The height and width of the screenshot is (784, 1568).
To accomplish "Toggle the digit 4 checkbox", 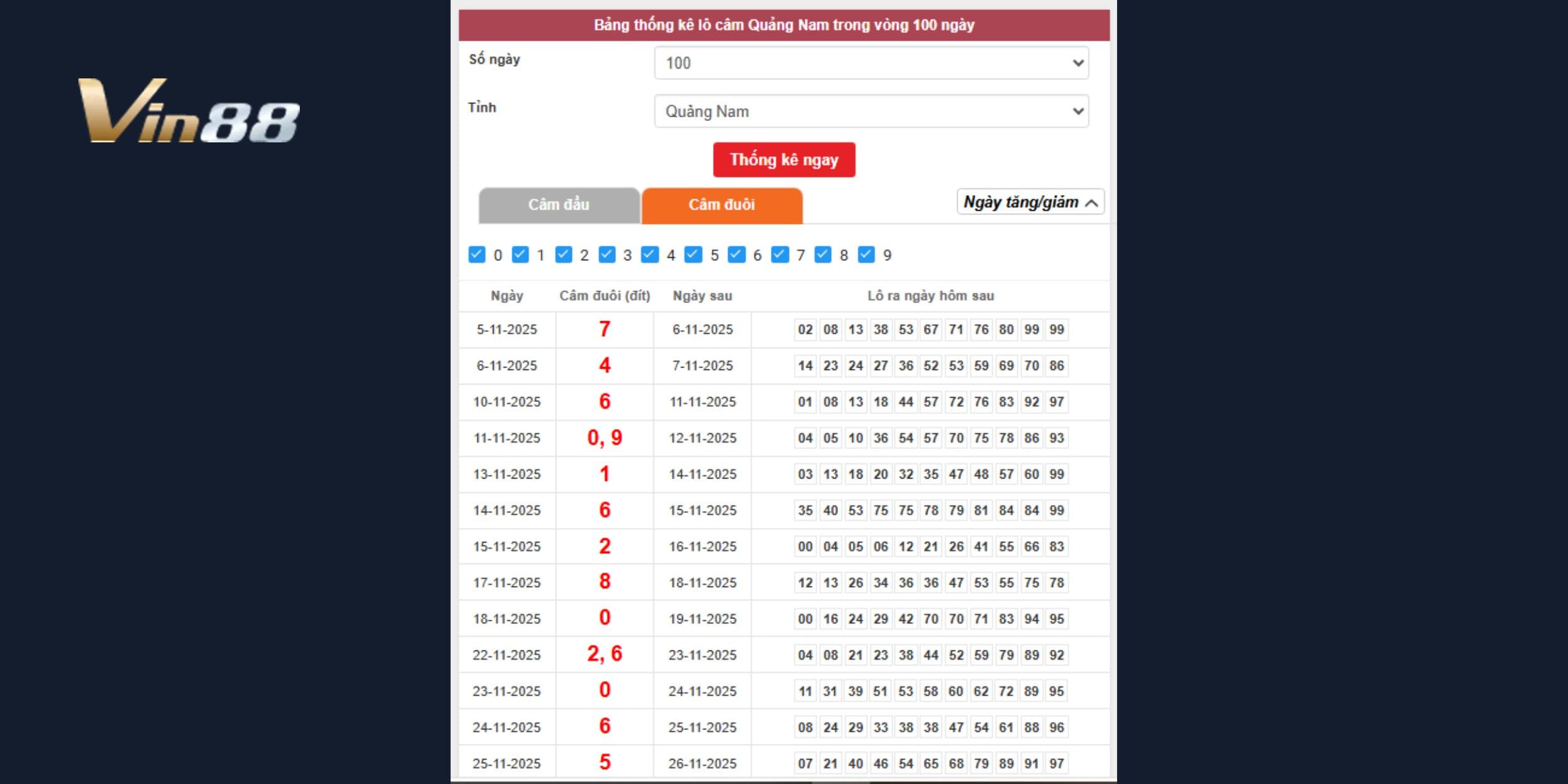I will (649, 254).
